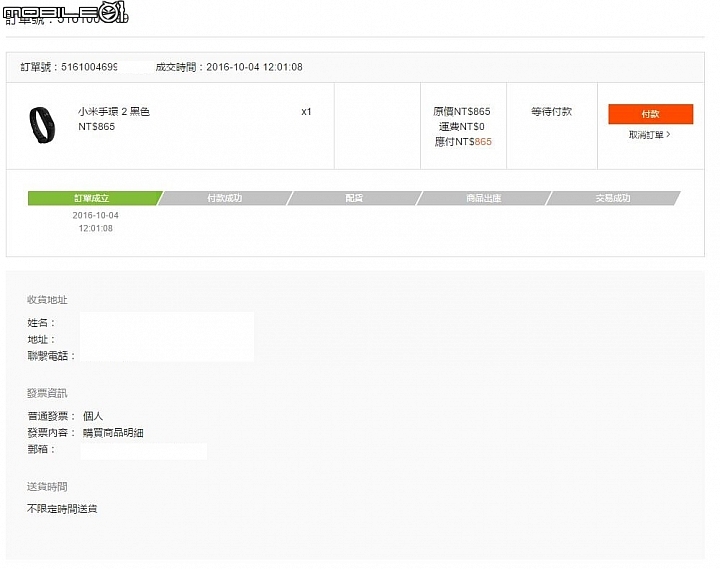Screen dimensions: 720x569
Task: Click the 聯繫電話 label
Action: (x=51, y=356)
